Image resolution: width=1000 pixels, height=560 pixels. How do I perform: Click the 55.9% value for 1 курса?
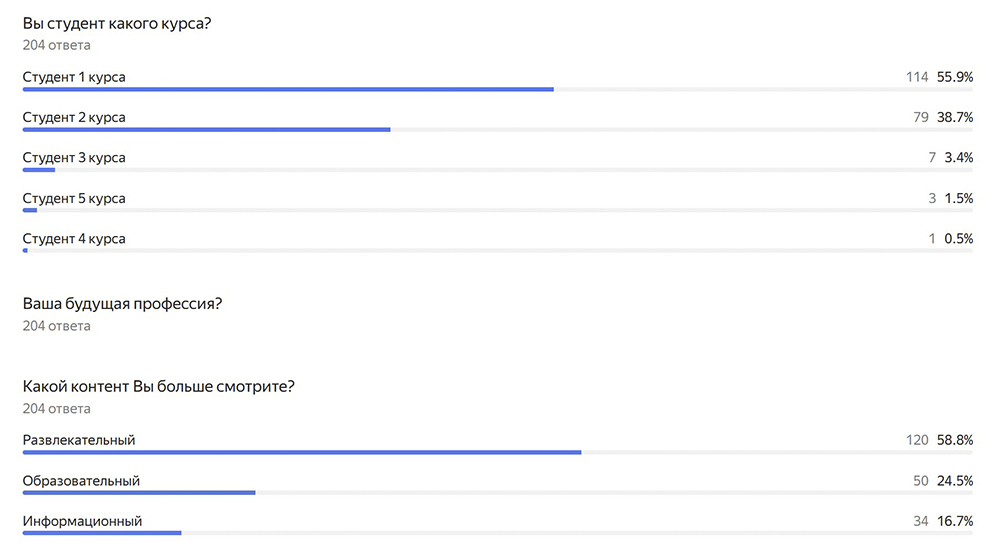tap(955, 77)
